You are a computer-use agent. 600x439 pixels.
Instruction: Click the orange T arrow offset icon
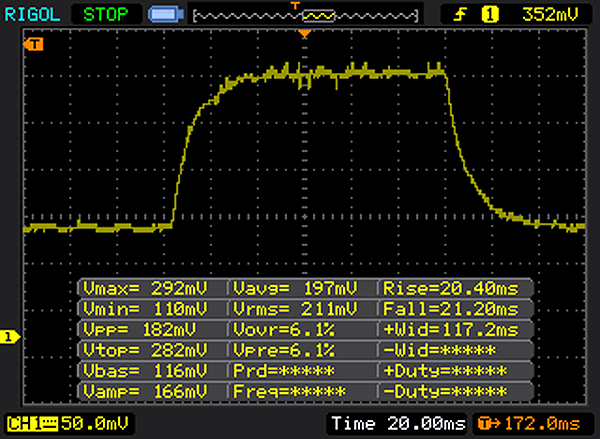pyautogui.click(x=489, y=424)
